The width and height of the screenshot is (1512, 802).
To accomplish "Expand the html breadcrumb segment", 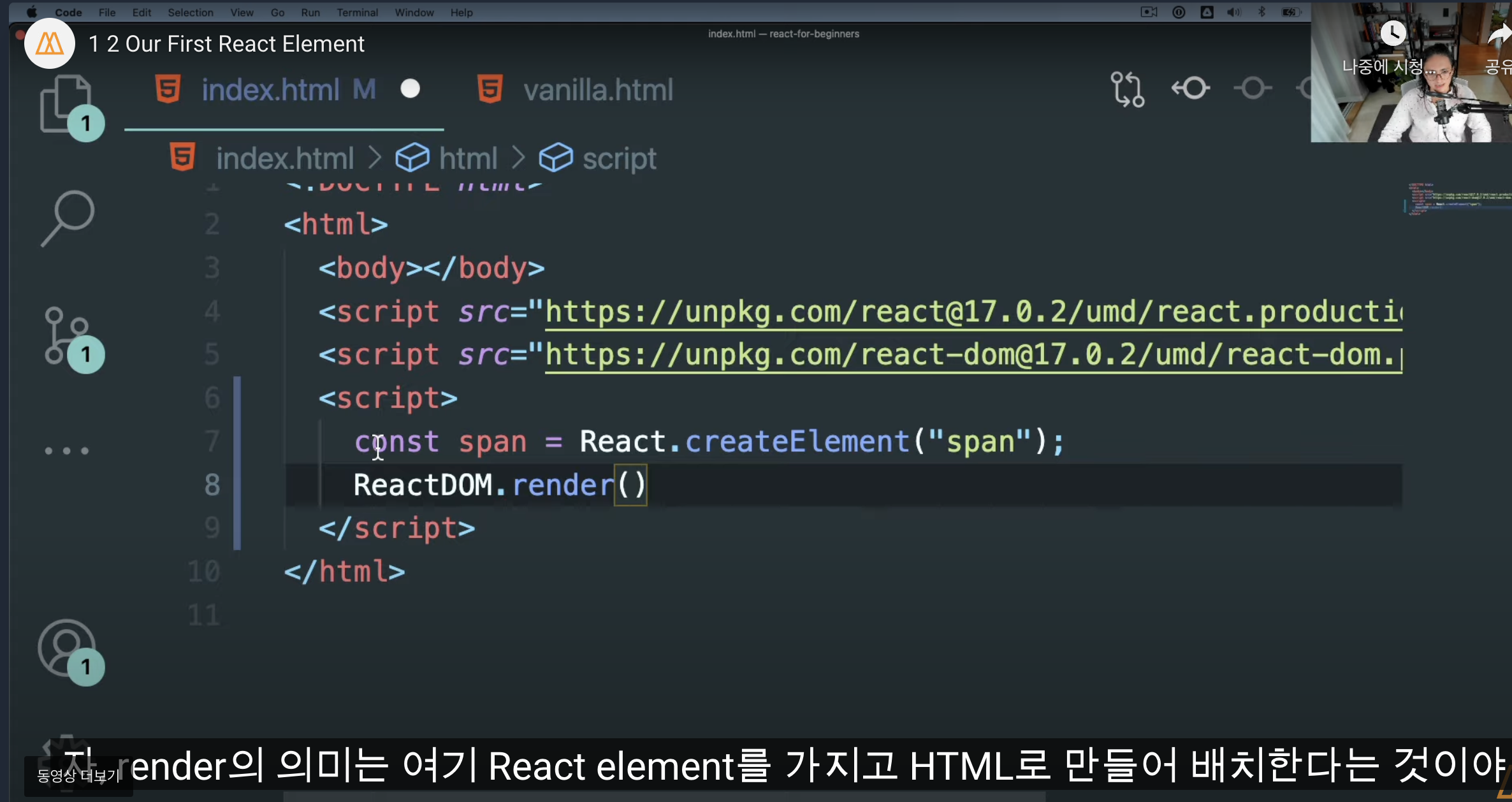I will click(x=467, y=158).
